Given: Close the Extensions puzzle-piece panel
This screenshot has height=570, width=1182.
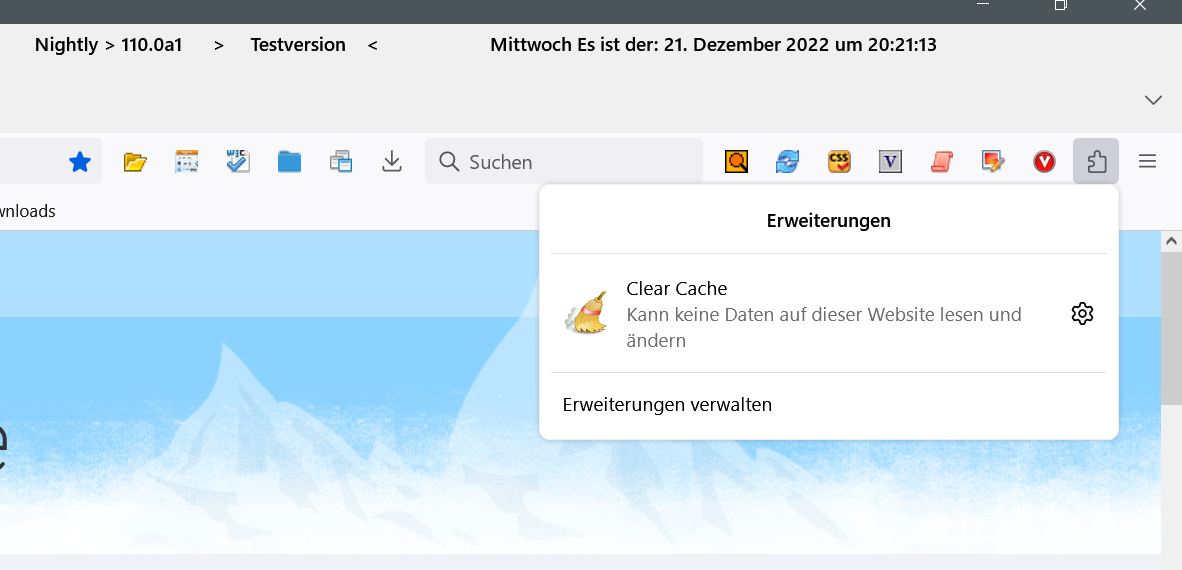Looking at the screenshot, I should [1096, 161].
